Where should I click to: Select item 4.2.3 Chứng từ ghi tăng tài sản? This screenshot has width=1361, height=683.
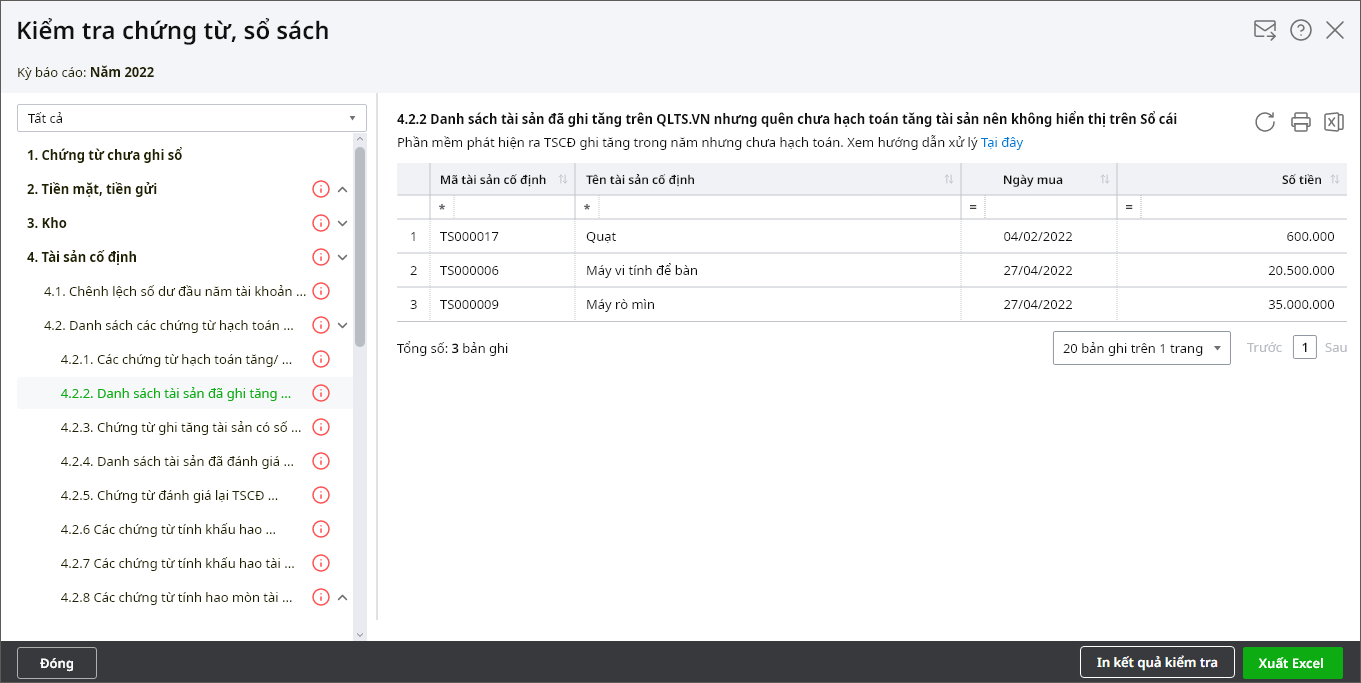180,427
